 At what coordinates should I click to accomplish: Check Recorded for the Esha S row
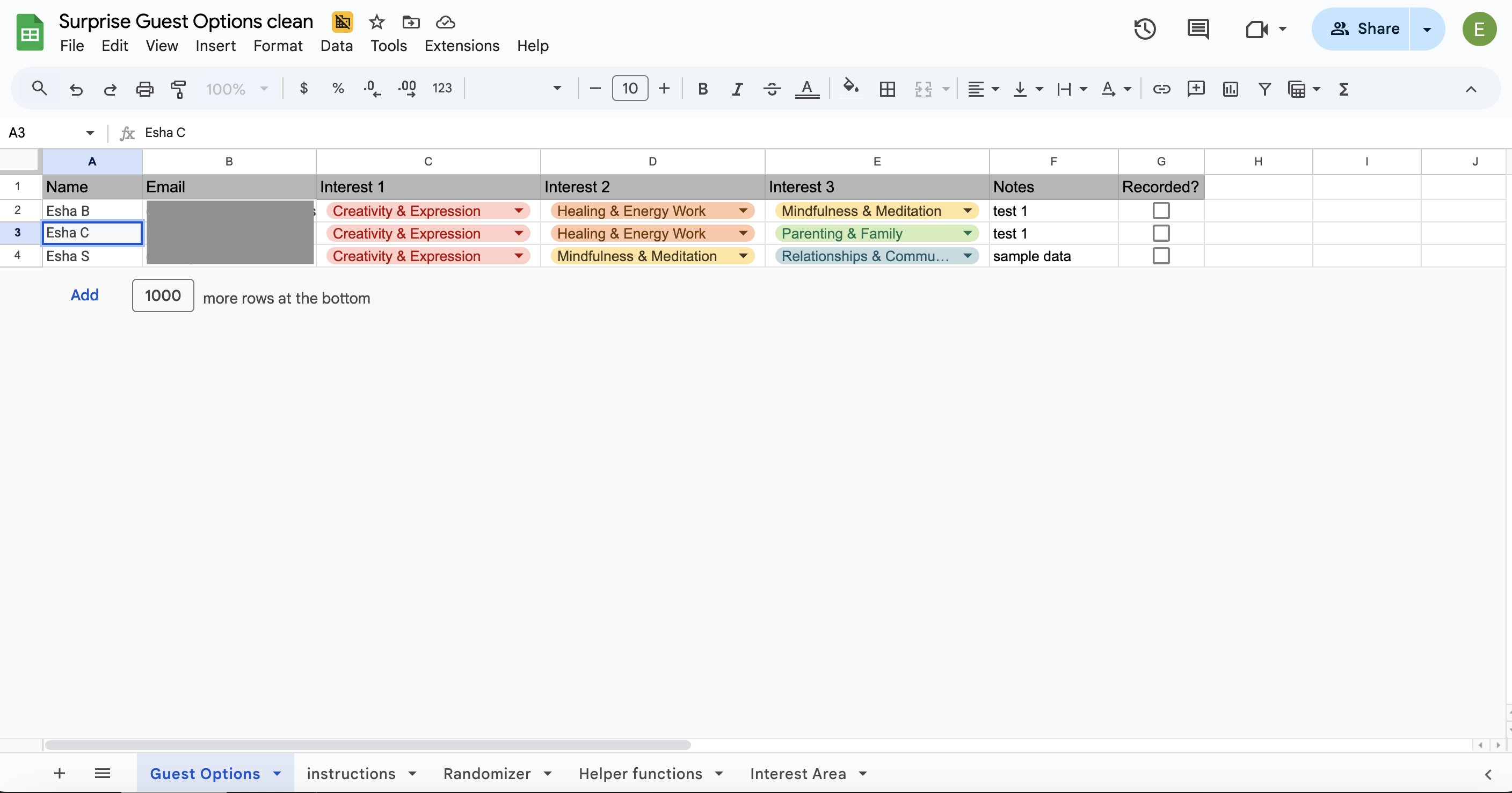point(1161,256)
